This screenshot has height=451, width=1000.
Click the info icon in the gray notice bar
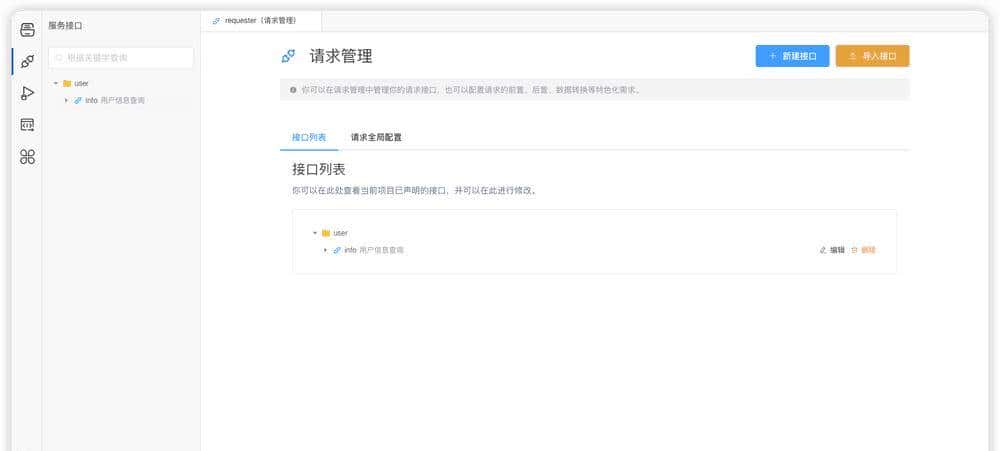[x=293, y=90]
